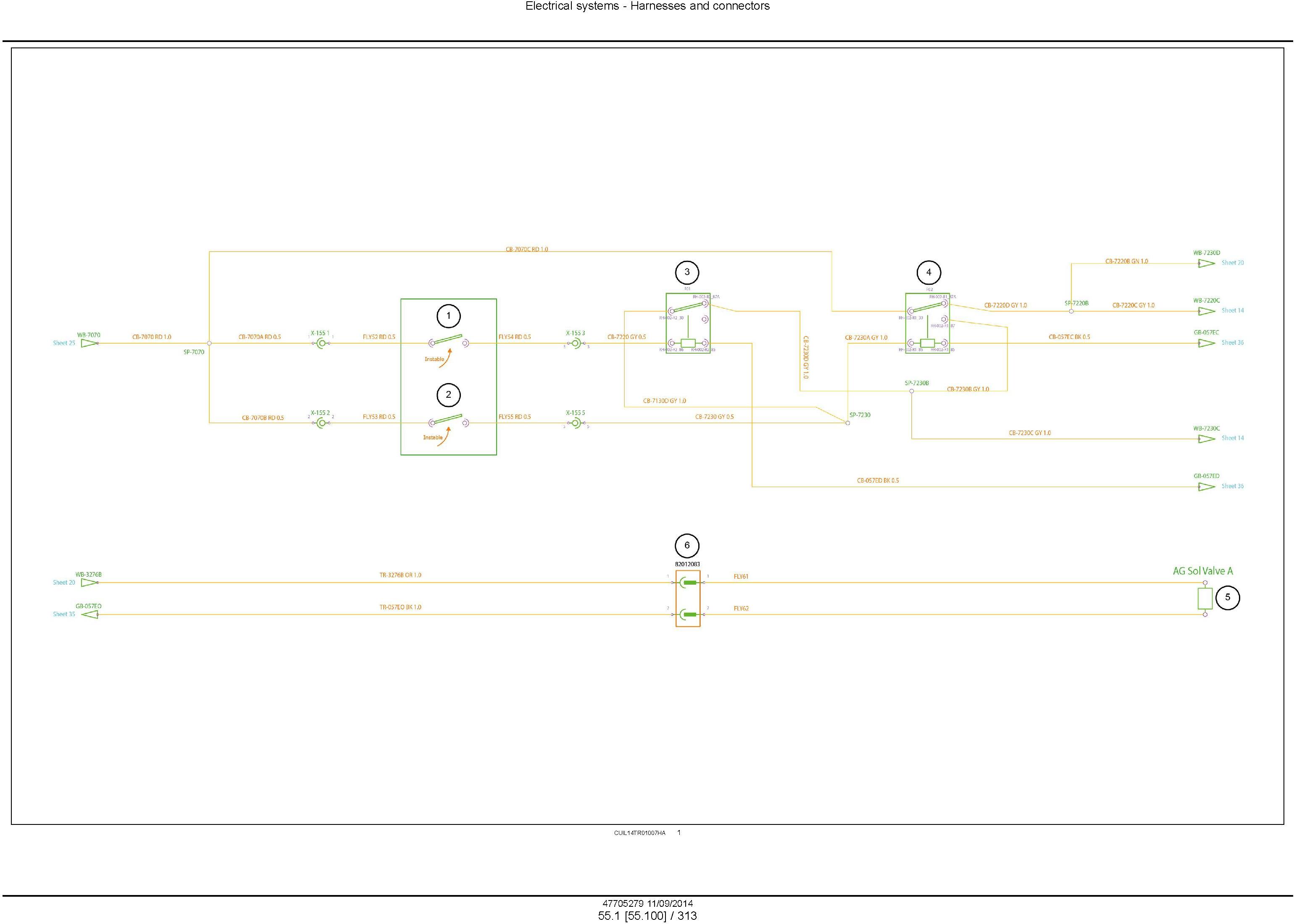
Task: Click wire label TR-3276B OR 1.0
Action: (x=401, y=575)
